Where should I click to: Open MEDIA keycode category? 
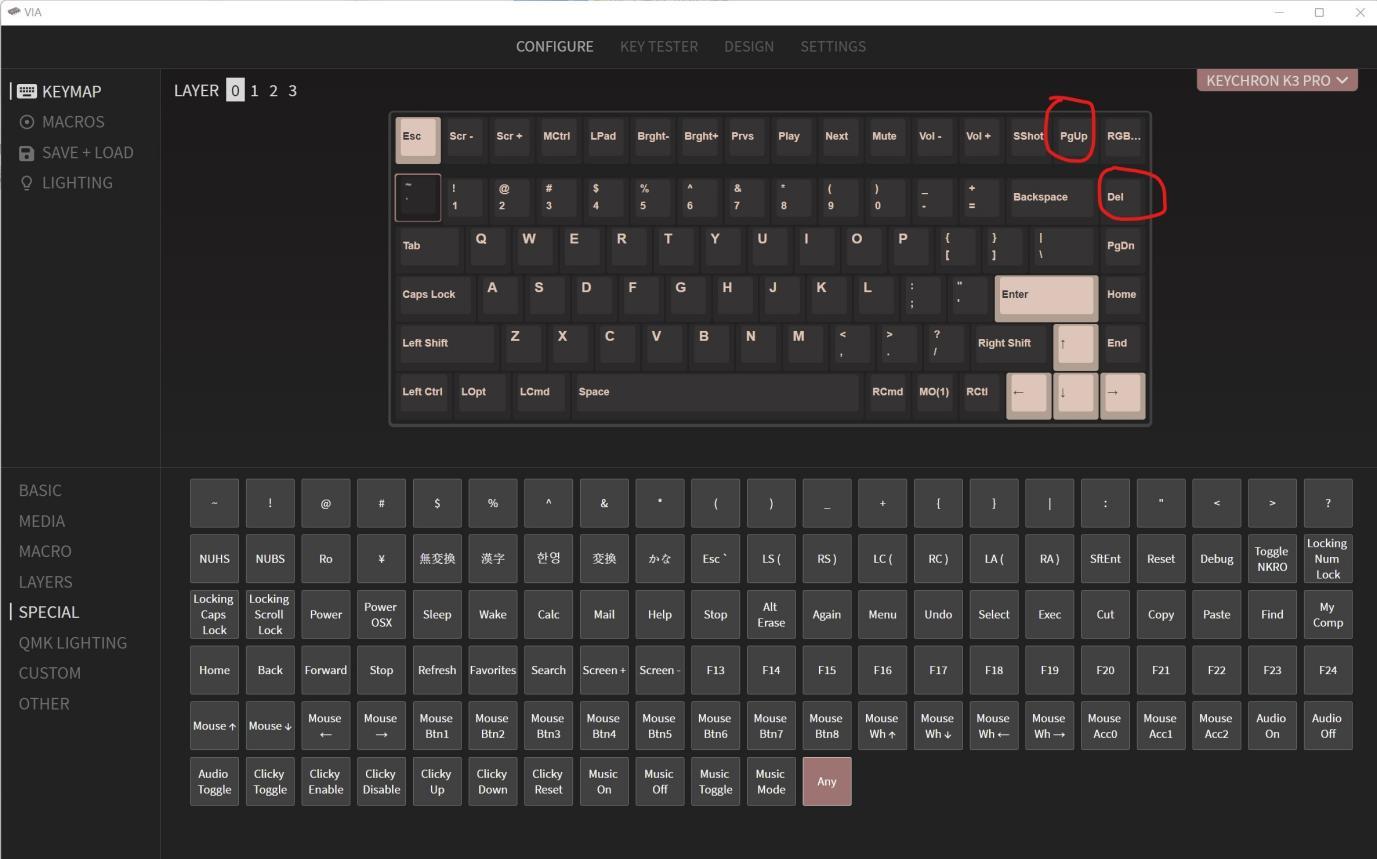point(42,521)
